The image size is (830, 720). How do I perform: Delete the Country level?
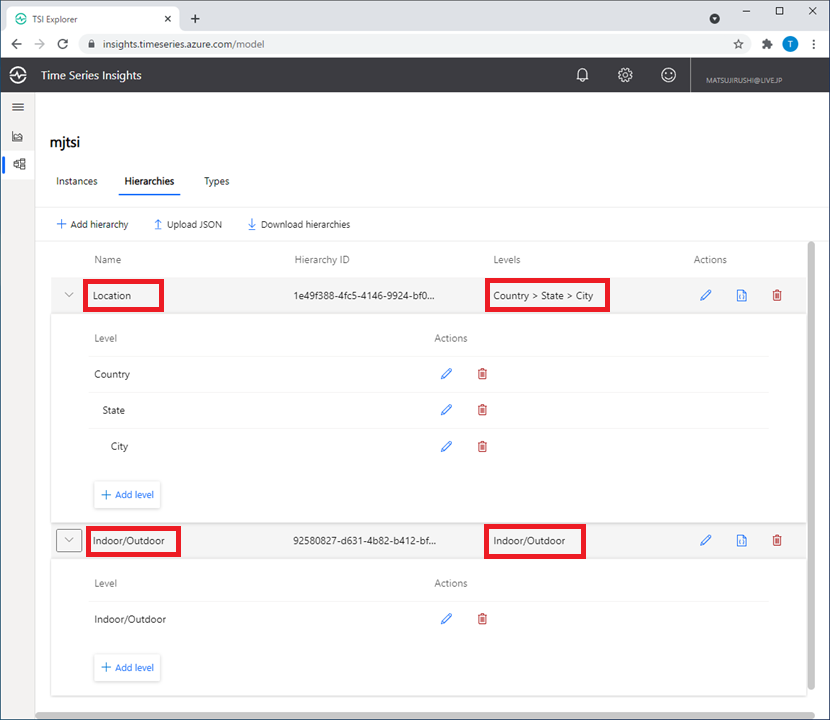[482, 374]
